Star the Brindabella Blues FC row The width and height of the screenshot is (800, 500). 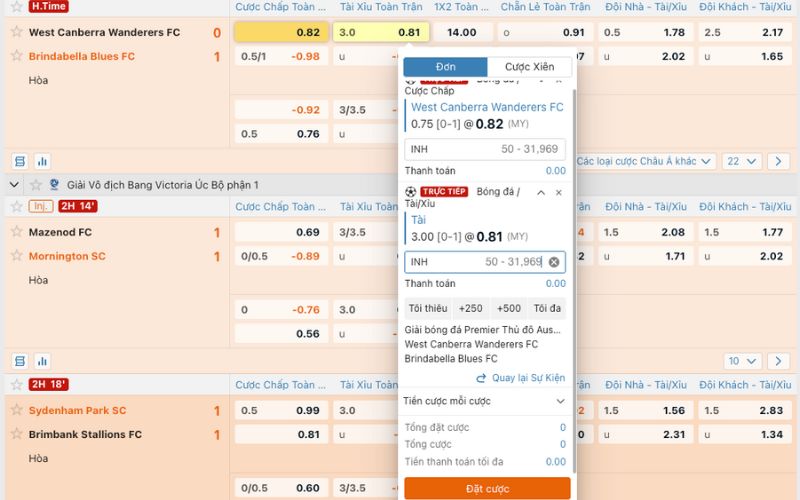point(16,56)
